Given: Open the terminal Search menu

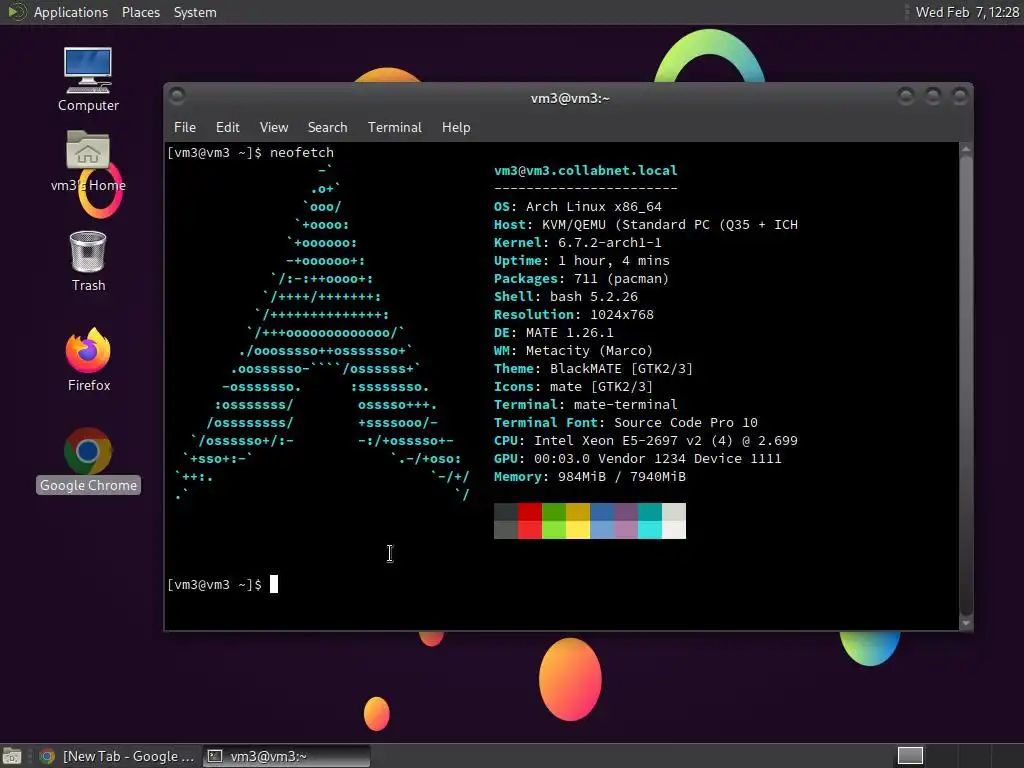Looking at the screenshot, I should click(327, 127).
